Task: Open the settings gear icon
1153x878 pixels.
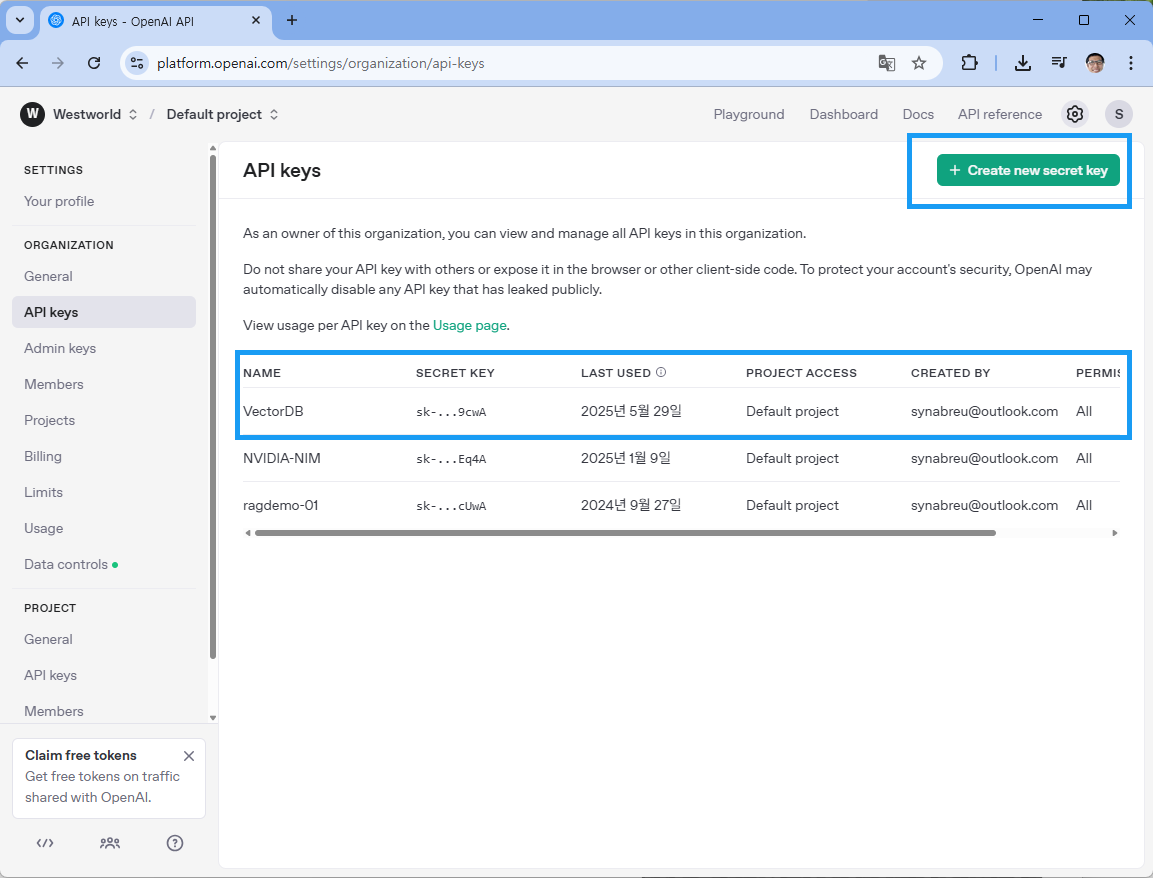Action: tap(1074, 114)
